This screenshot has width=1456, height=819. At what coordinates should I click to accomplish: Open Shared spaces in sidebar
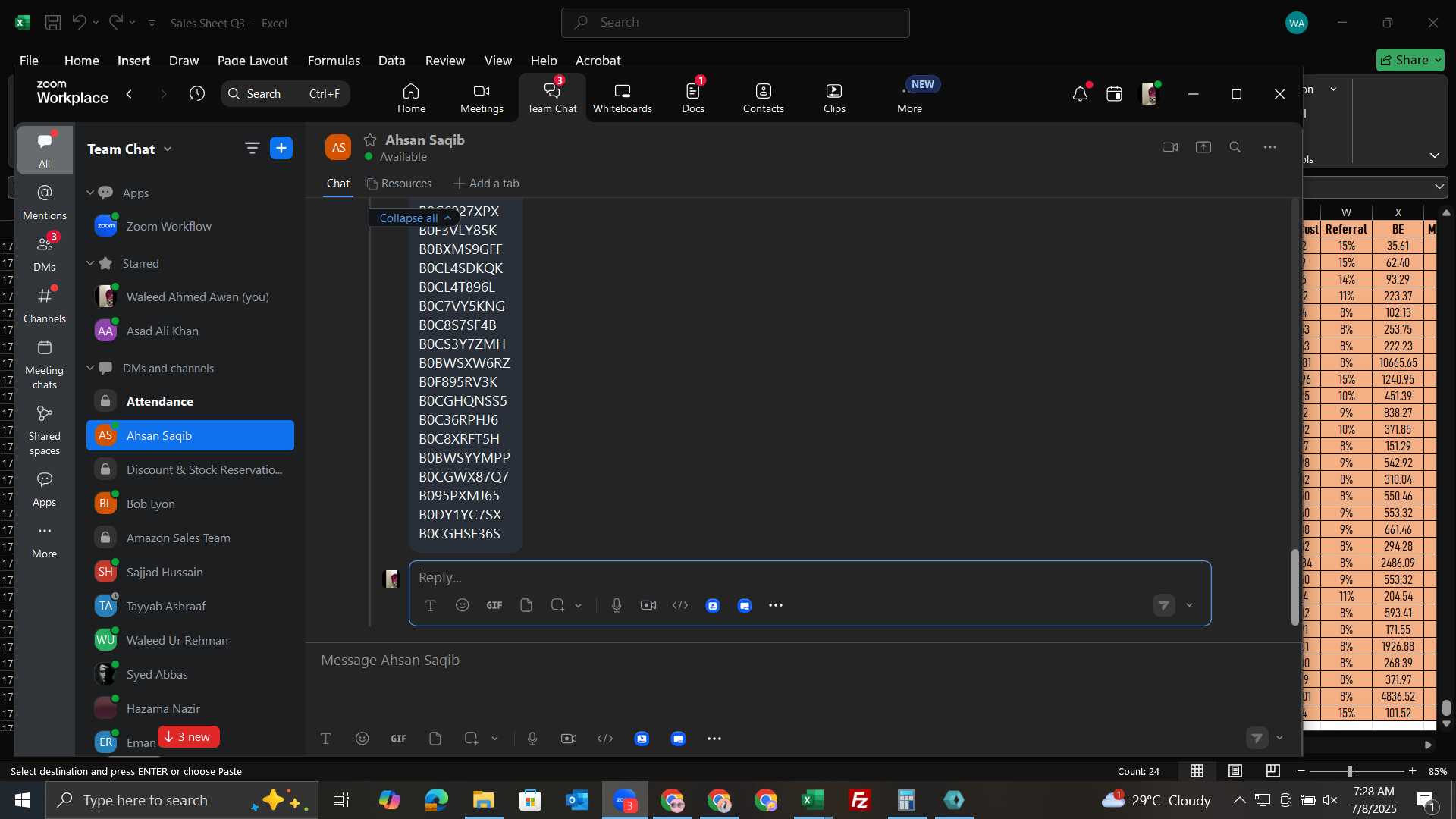[45, 430]
